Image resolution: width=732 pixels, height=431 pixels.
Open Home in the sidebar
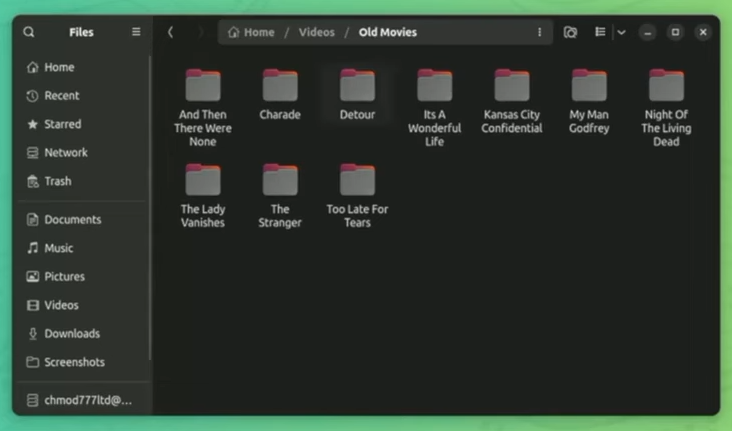click(82, 67)
